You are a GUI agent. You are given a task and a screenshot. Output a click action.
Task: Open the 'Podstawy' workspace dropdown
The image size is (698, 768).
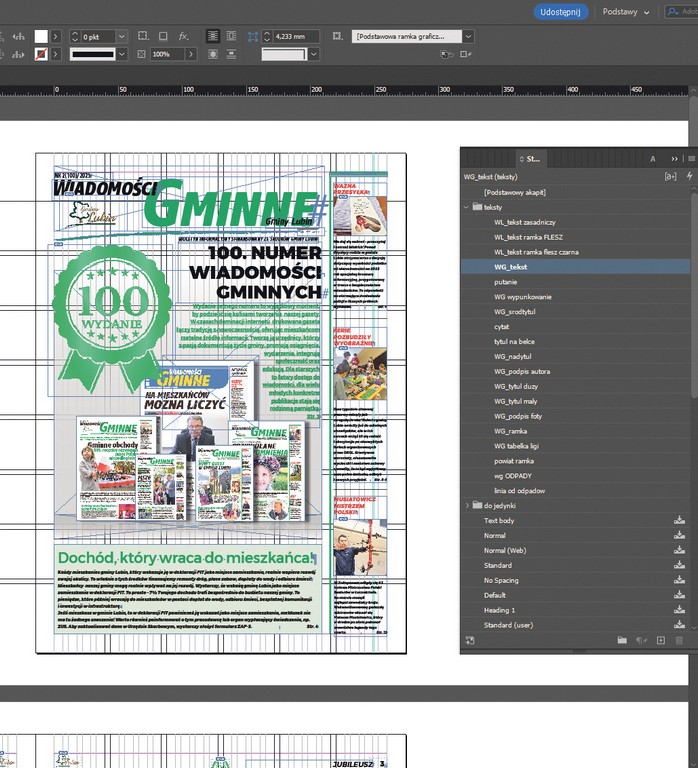(x=626, y=12)
